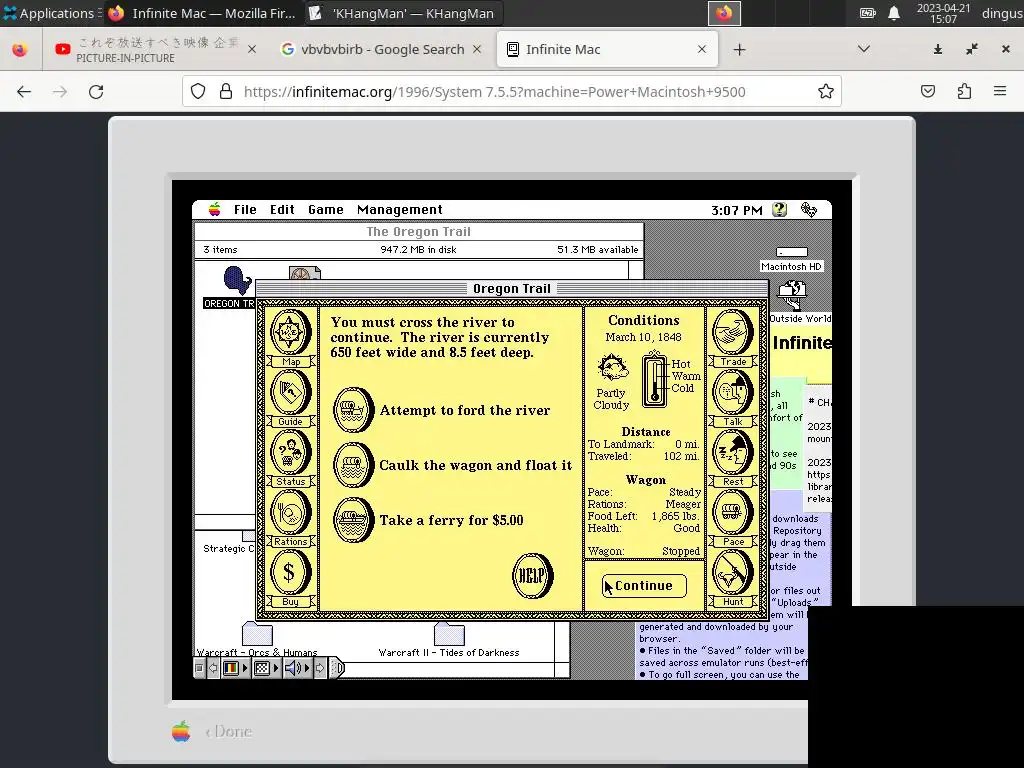The height and width of the screenshot is (768, 1024).
Task: Switch to the Infinite Mac browser tab
Action: [x=607, y=49]
